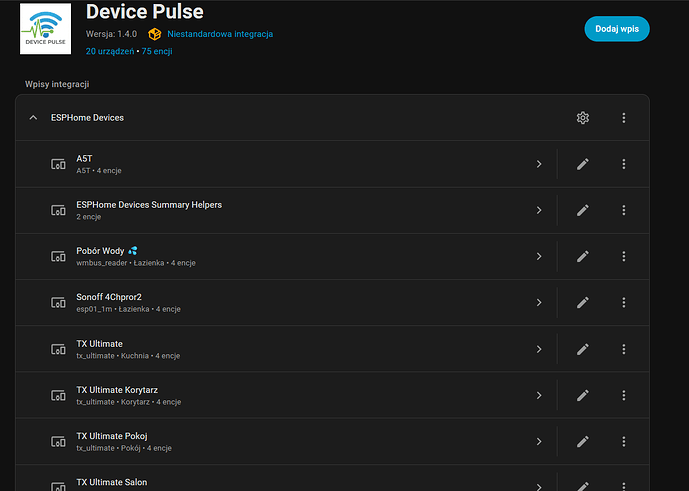689x491 pixels.
Task: Open ESPHome Devices settings gear
Action: point(583,118)
